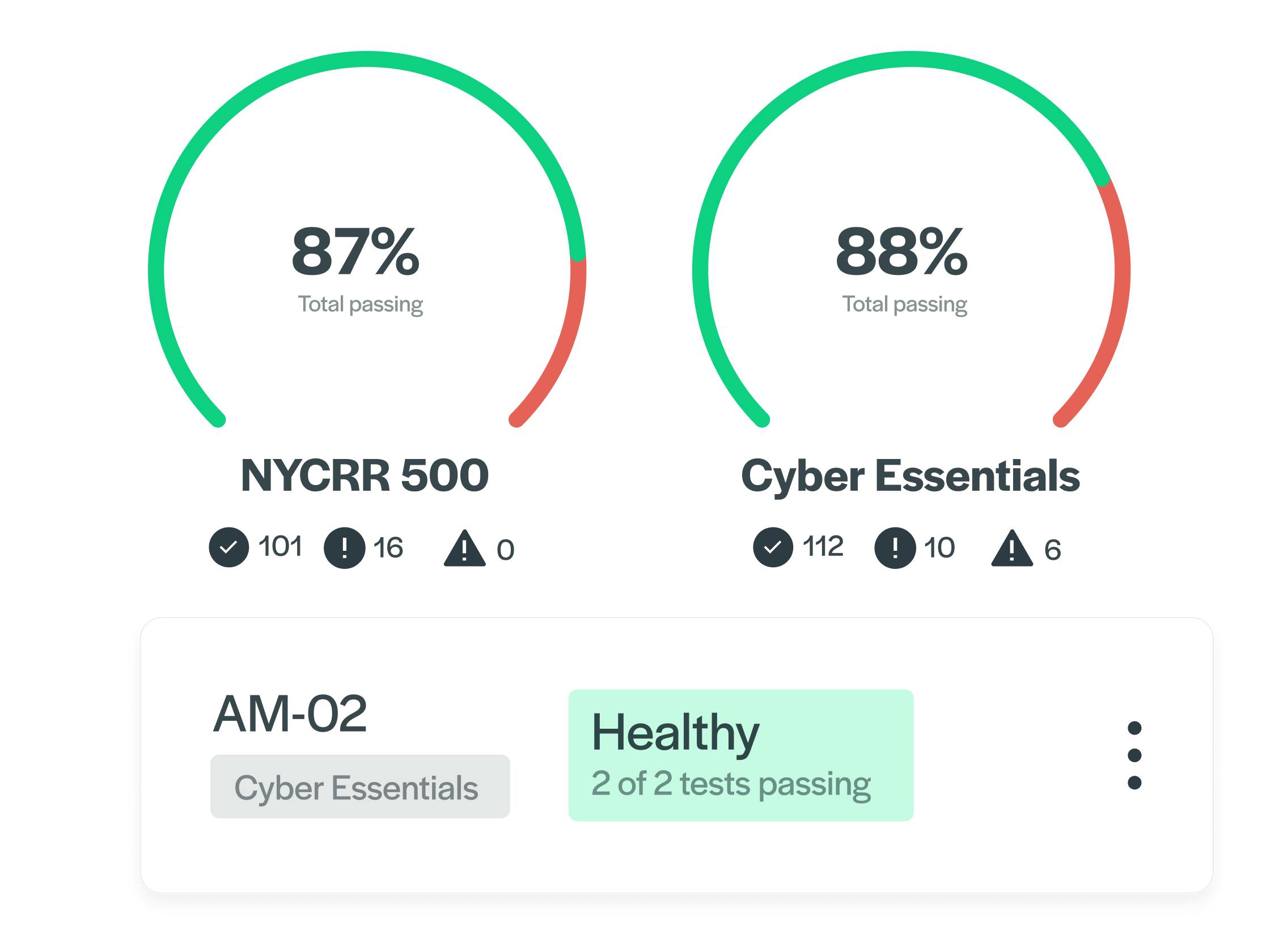The width and height of the screenshot is (1279, 952).
Task: Click the 101 passing count for NYCRR 500
Action: coord(280,546)
